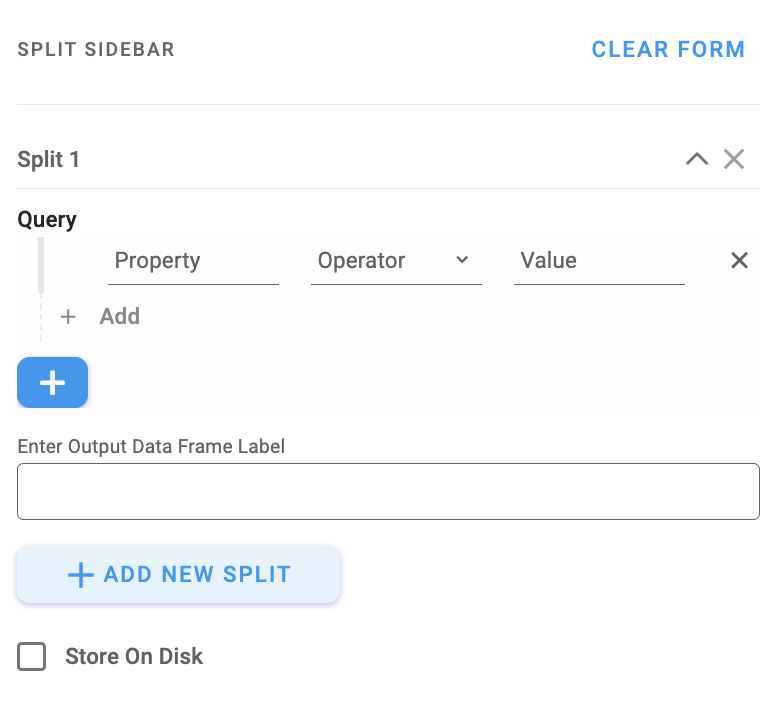Click the Operator dropdown arrow
This screenshot has width=782, height=708.
tap(462, 260)
